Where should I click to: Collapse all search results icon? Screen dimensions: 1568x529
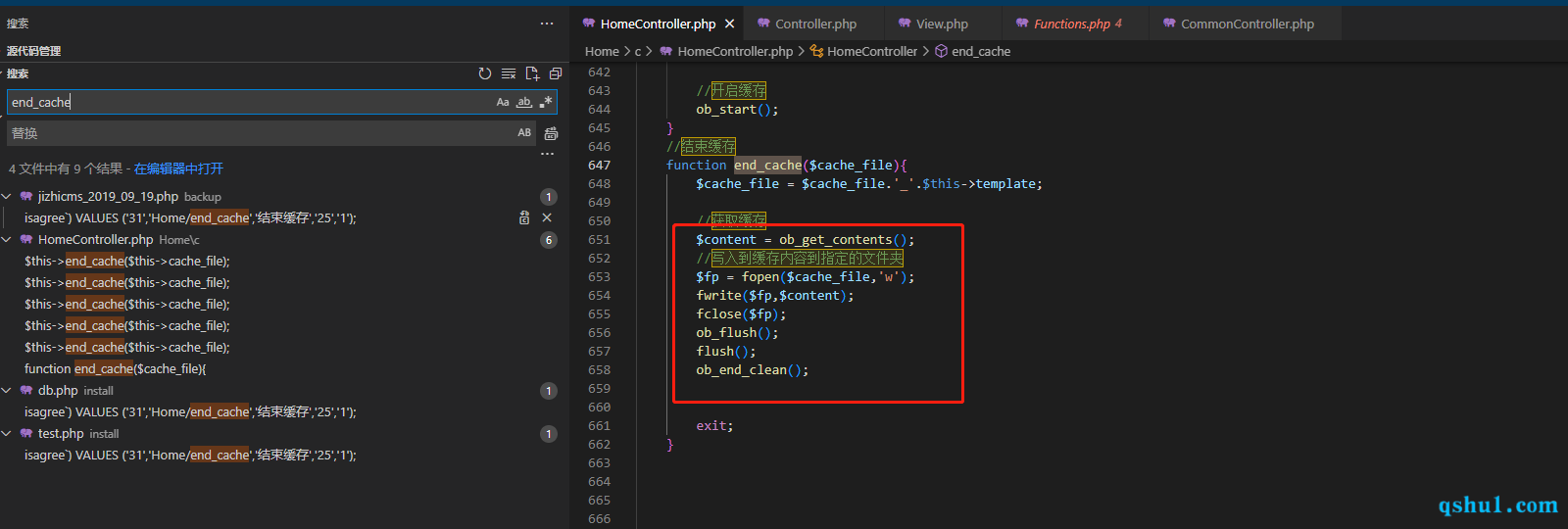tap(556, 73)
